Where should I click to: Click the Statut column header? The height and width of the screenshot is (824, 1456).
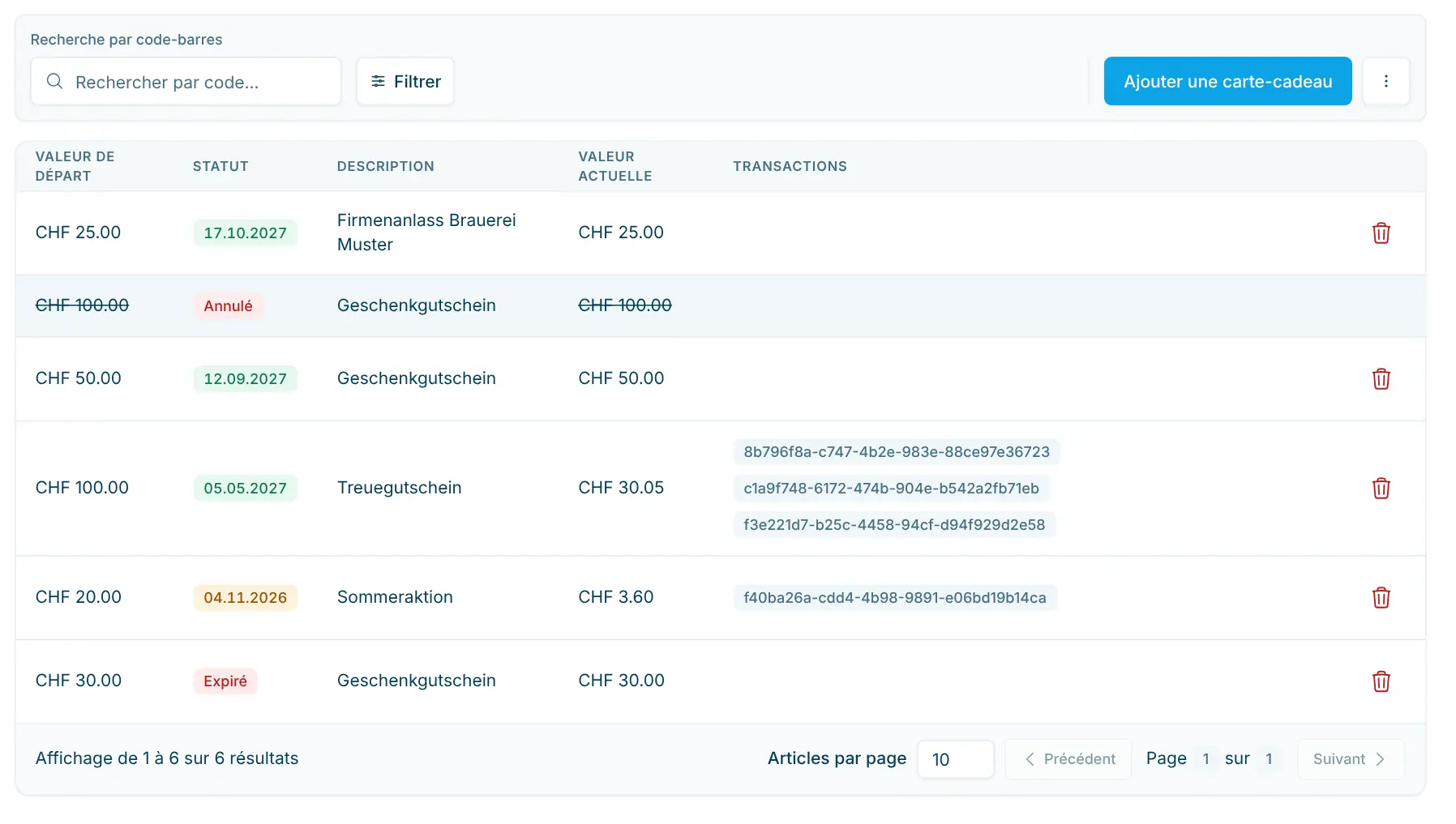[221, 166]
